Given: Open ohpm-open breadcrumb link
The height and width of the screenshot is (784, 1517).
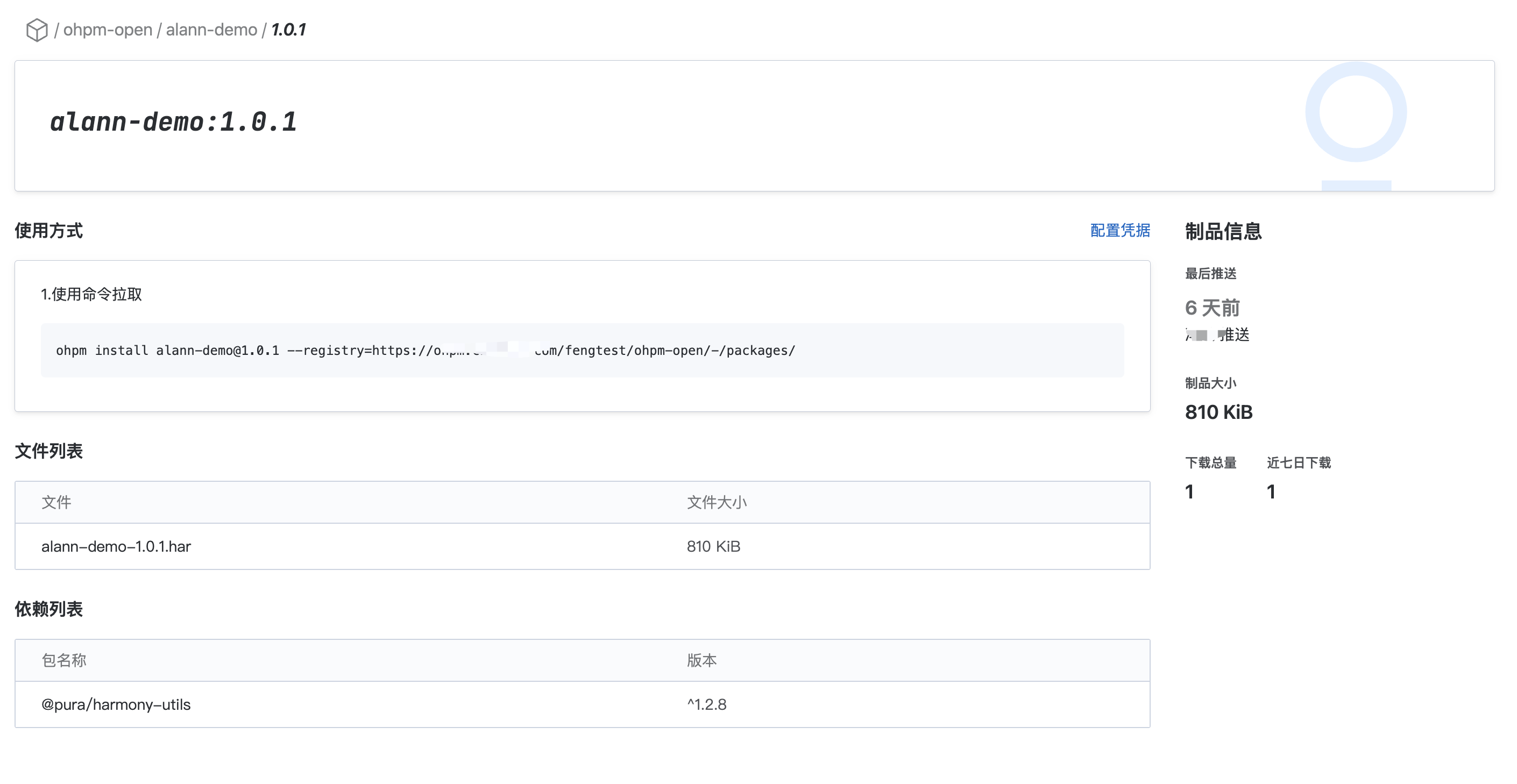Looking at the screenshot, I should (108, 30).
